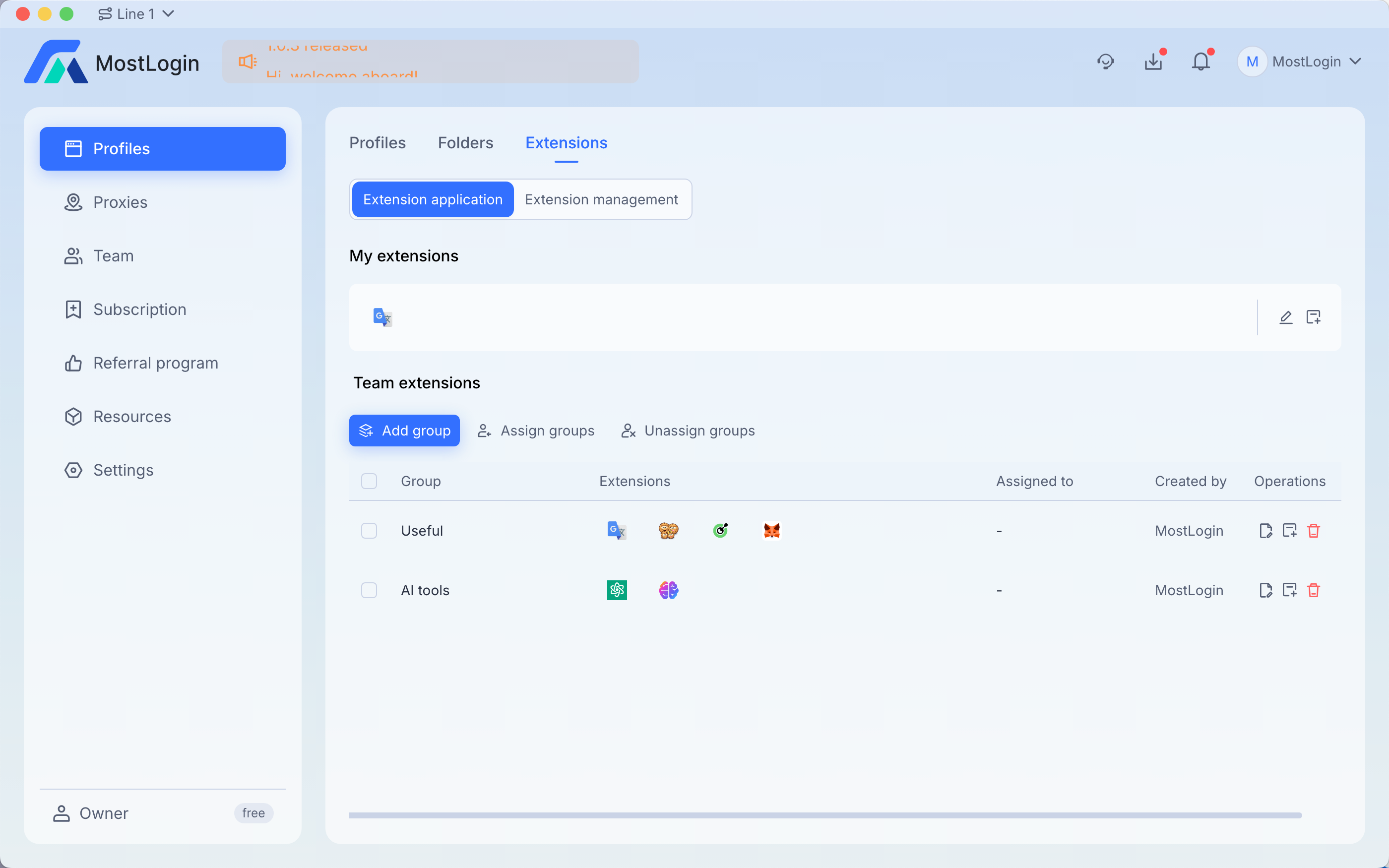The width and height of the screenshot is (1389, 868).
Task: Open the MostLogin account dropdown chevron
Action: [x=1355, y=62]
